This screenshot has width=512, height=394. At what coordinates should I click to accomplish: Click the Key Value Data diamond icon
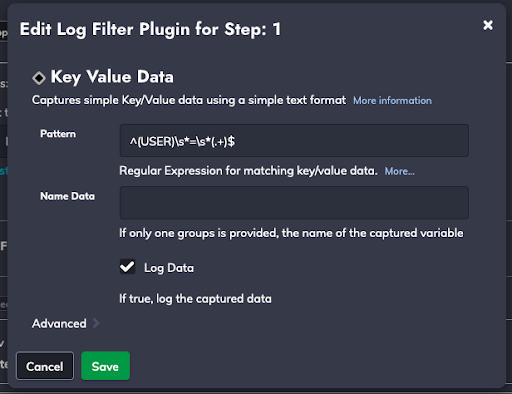coord(39,78)
